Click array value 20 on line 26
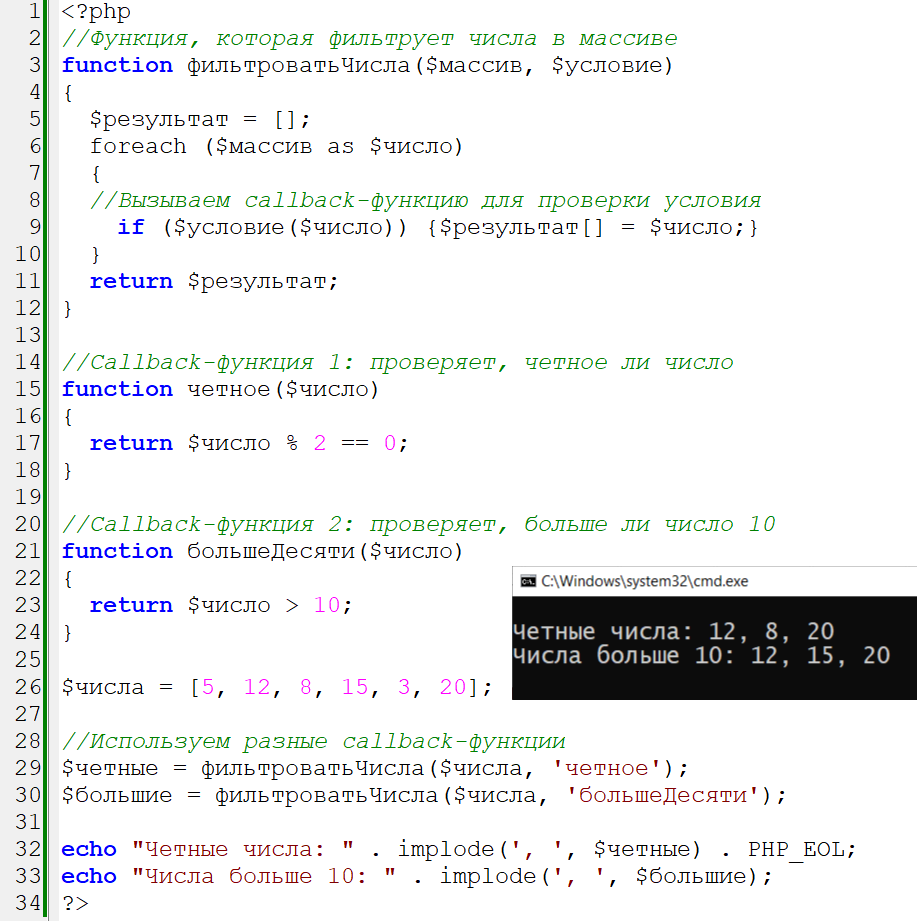 pos(453,687)
